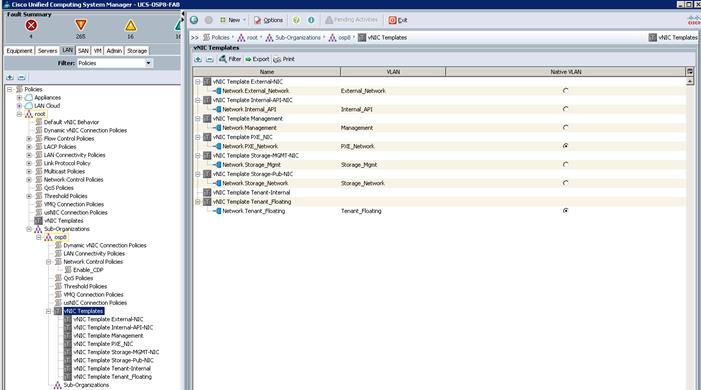
Task: Collapse the vNIC Templates tree node under osp8
Action: 49,311
